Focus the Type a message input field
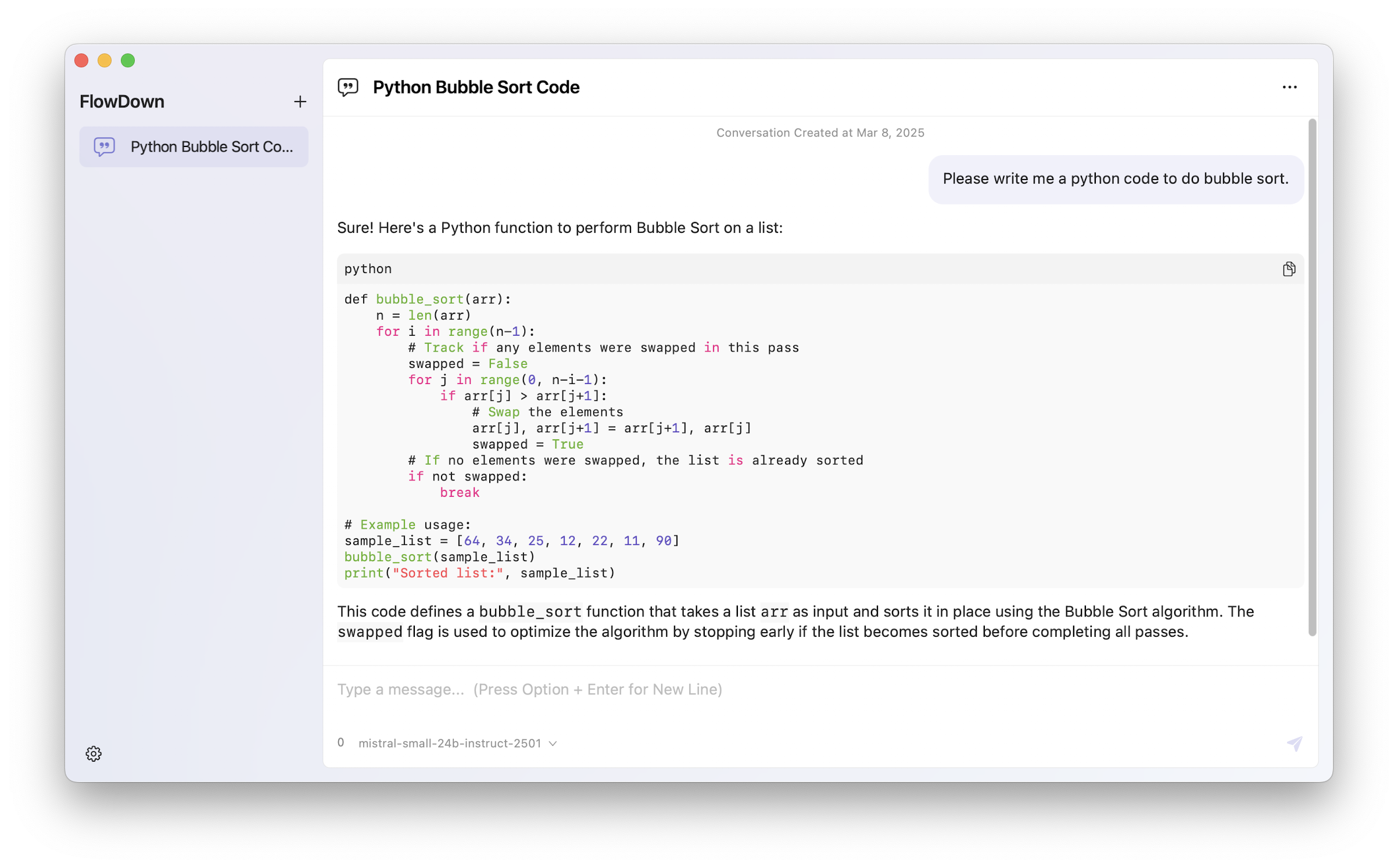The height and width of the screenshot is (868, 1398). [819, 689]
